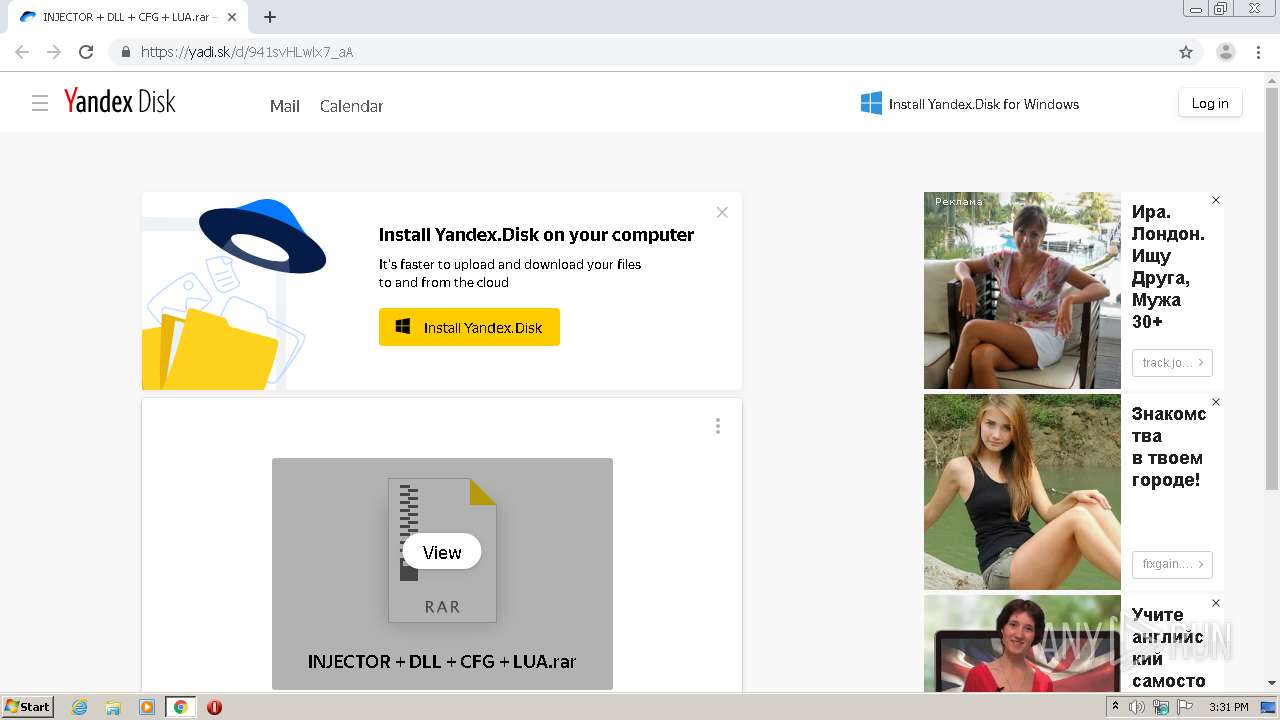Click the page vertical scrollbar
The width and height of the screenshot is (1280, 720).
tap(1272, 290)
